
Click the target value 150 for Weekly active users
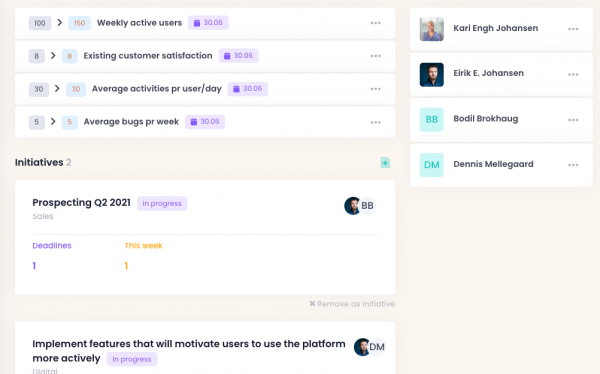80,23
